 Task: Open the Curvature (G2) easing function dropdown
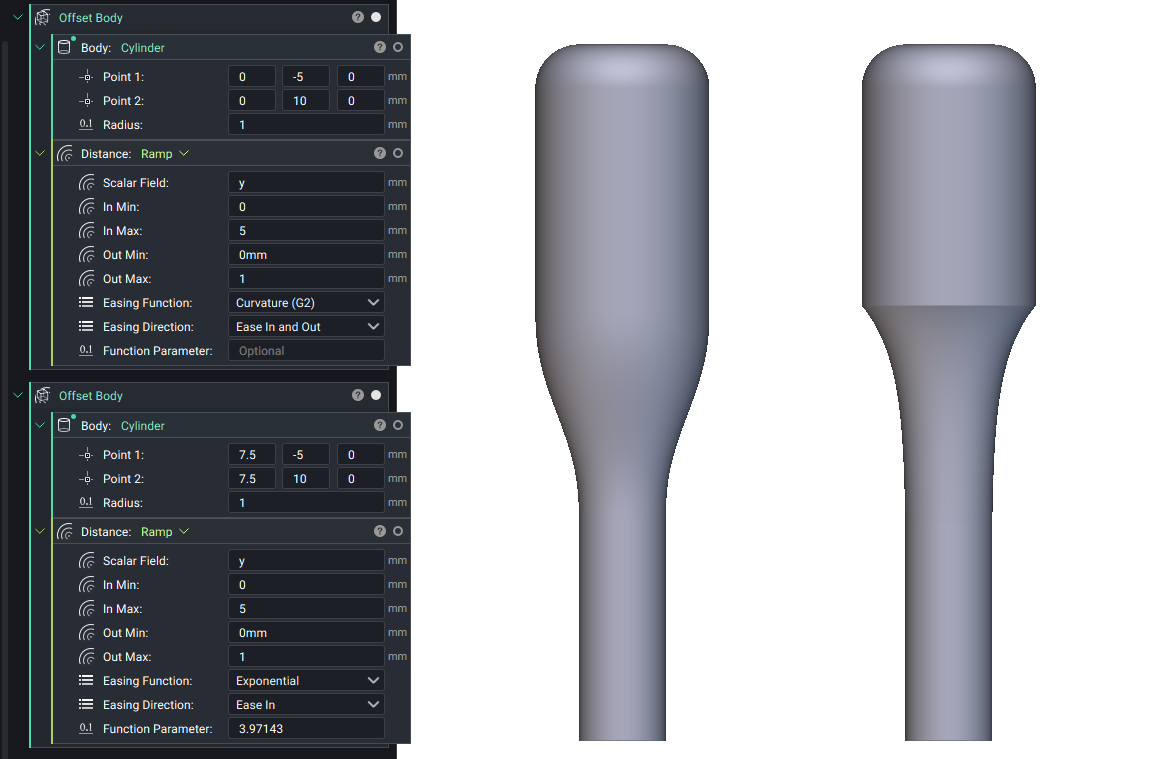click(x=306, y=303)
